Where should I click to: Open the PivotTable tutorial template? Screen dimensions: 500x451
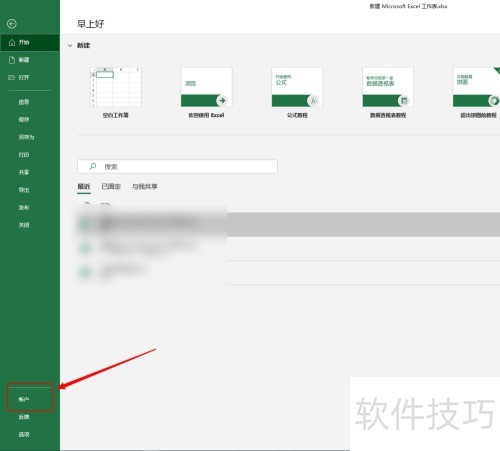click(x=388, y=93)
